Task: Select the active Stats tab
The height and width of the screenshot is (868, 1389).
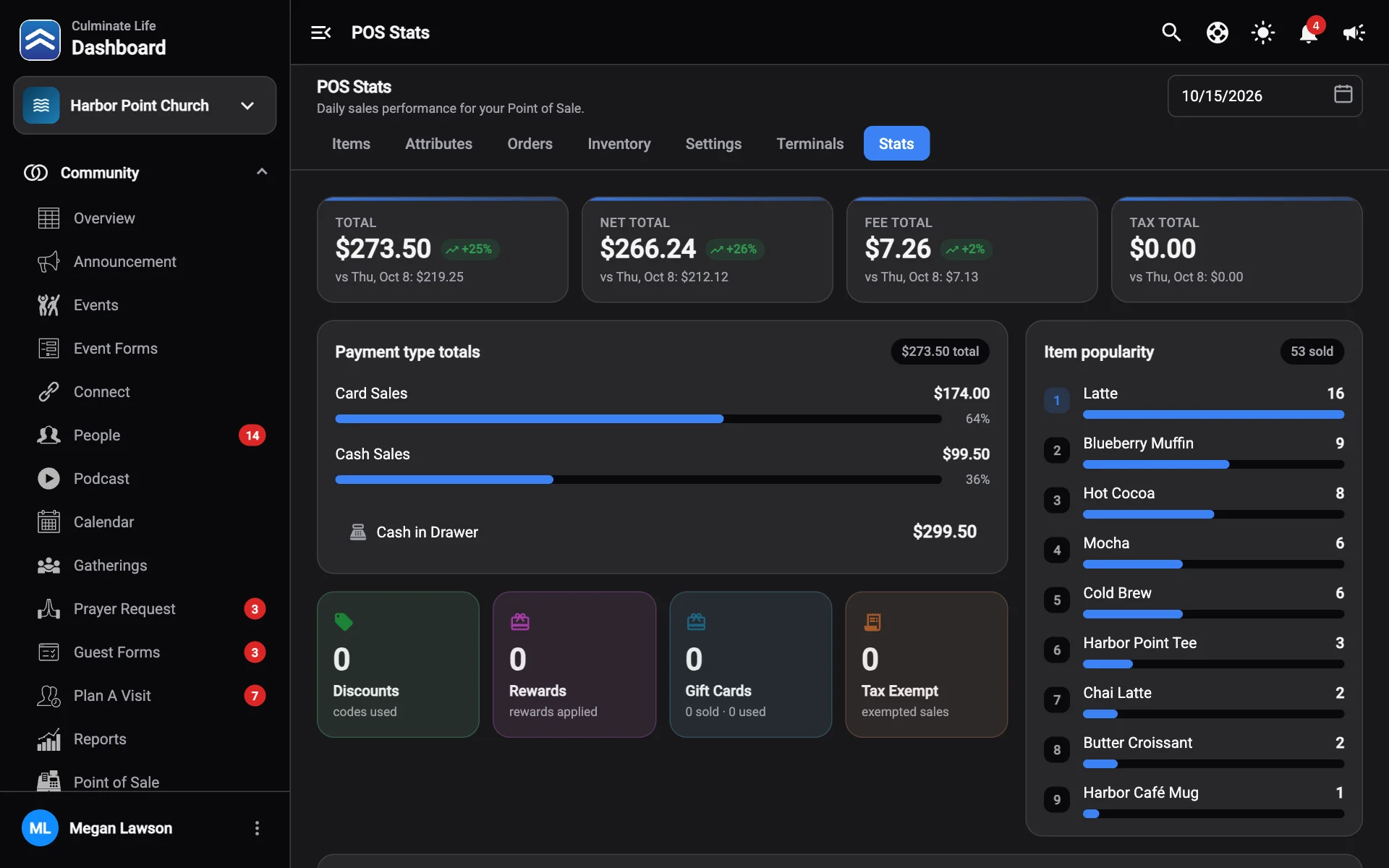Action: (896, 144)
